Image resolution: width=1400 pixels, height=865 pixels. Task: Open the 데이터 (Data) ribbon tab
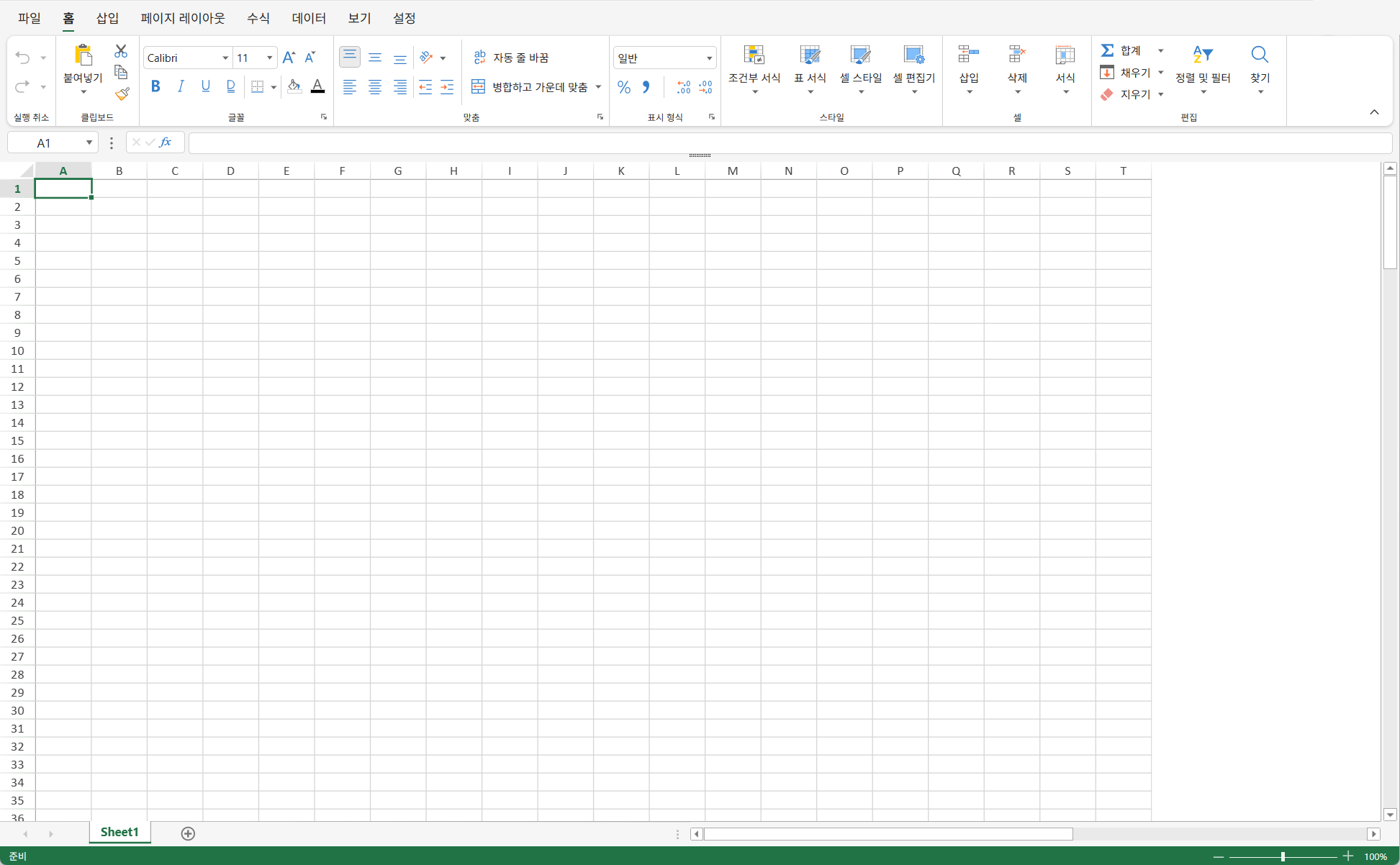[309, 18]
